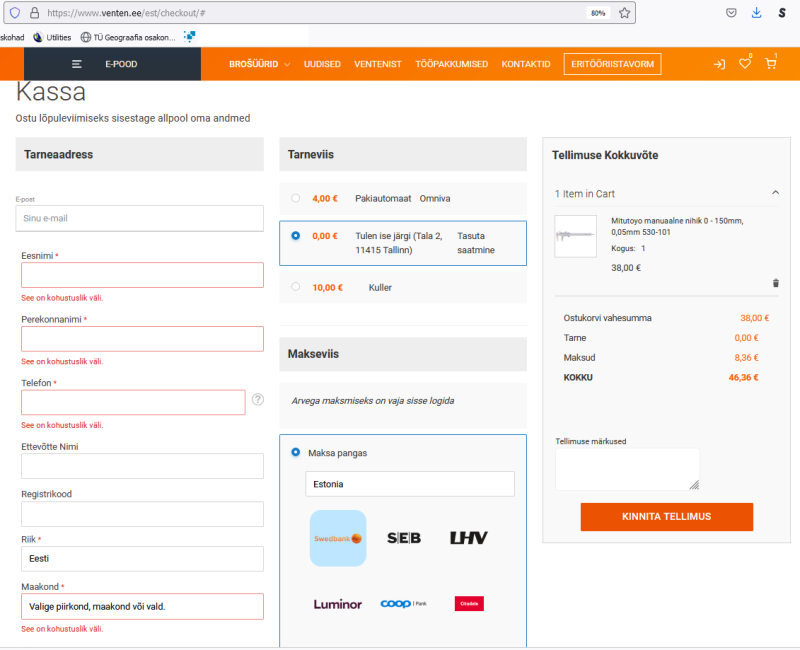Image resolution: width=800 pixels, height=650 pixels.
Task: Select LHV bank logo
Action: click(467, 537)
